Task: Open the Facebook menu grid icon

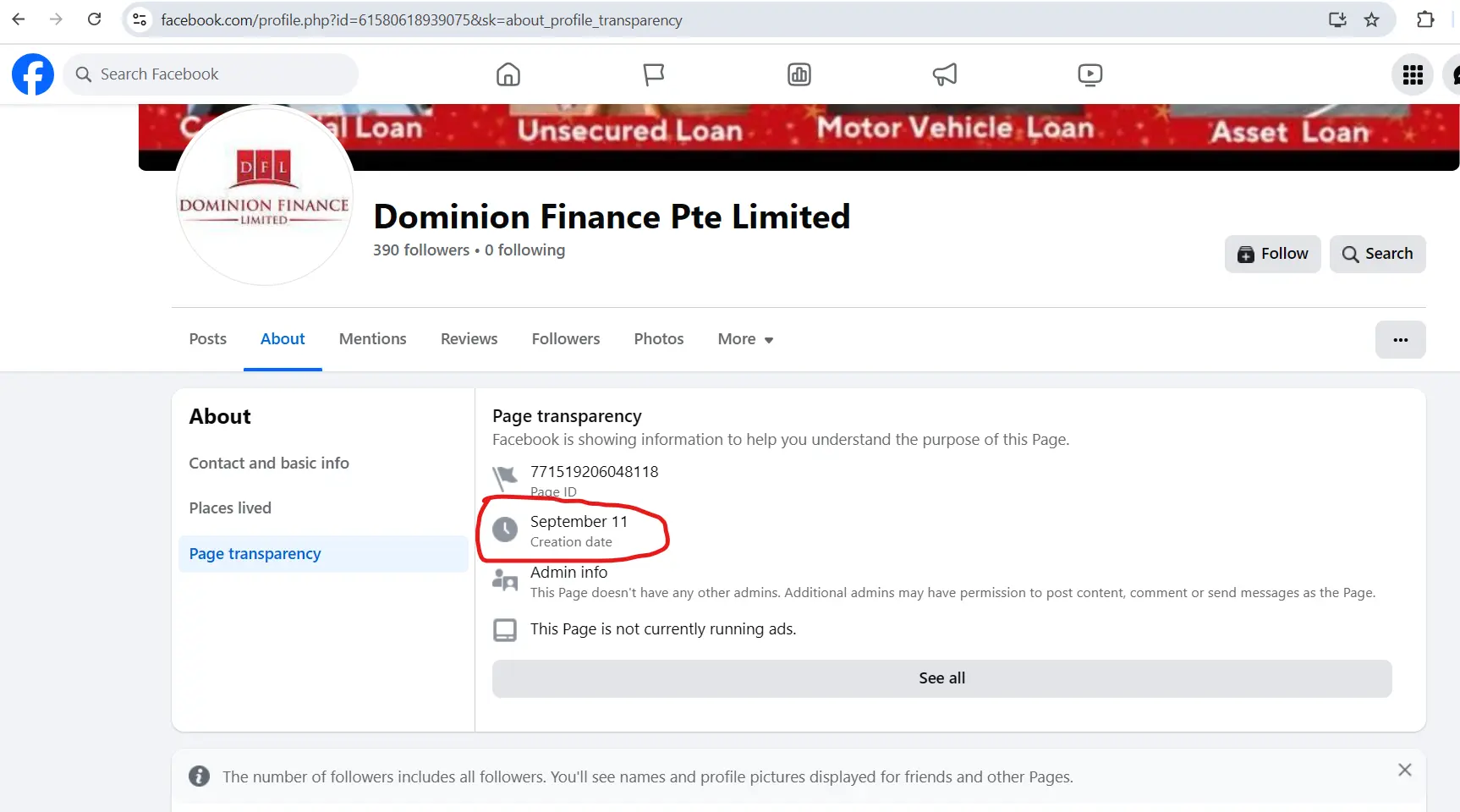Action: [x=1412, y=74]
